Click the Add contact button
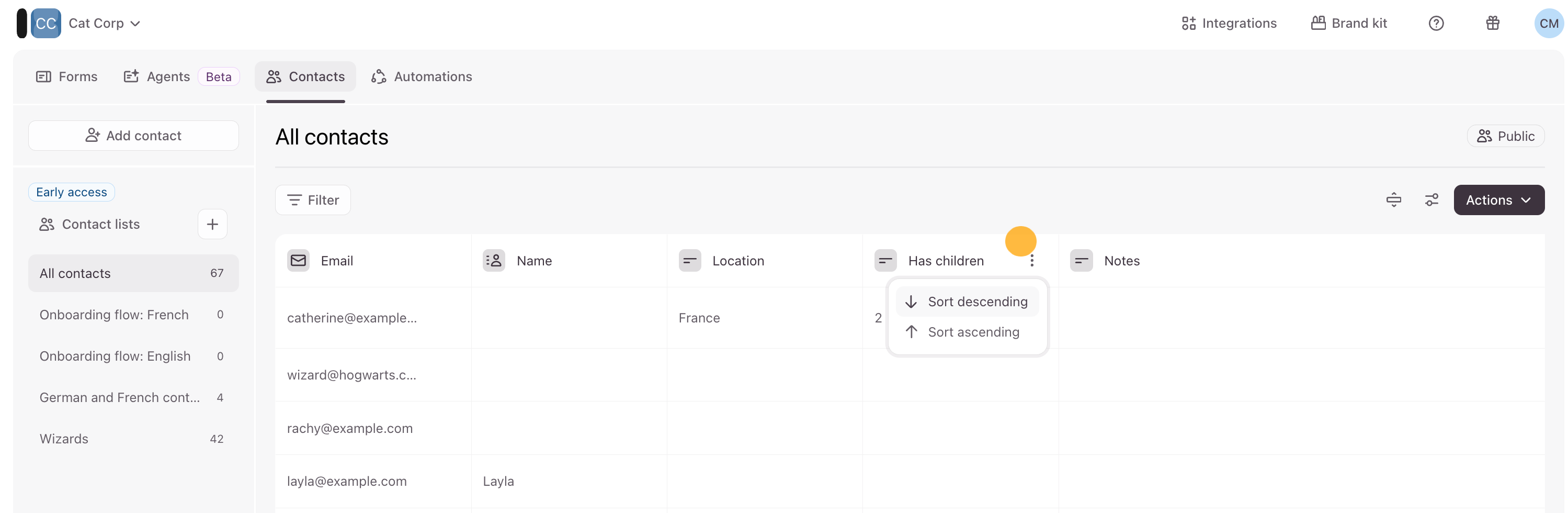 [133, 135]
